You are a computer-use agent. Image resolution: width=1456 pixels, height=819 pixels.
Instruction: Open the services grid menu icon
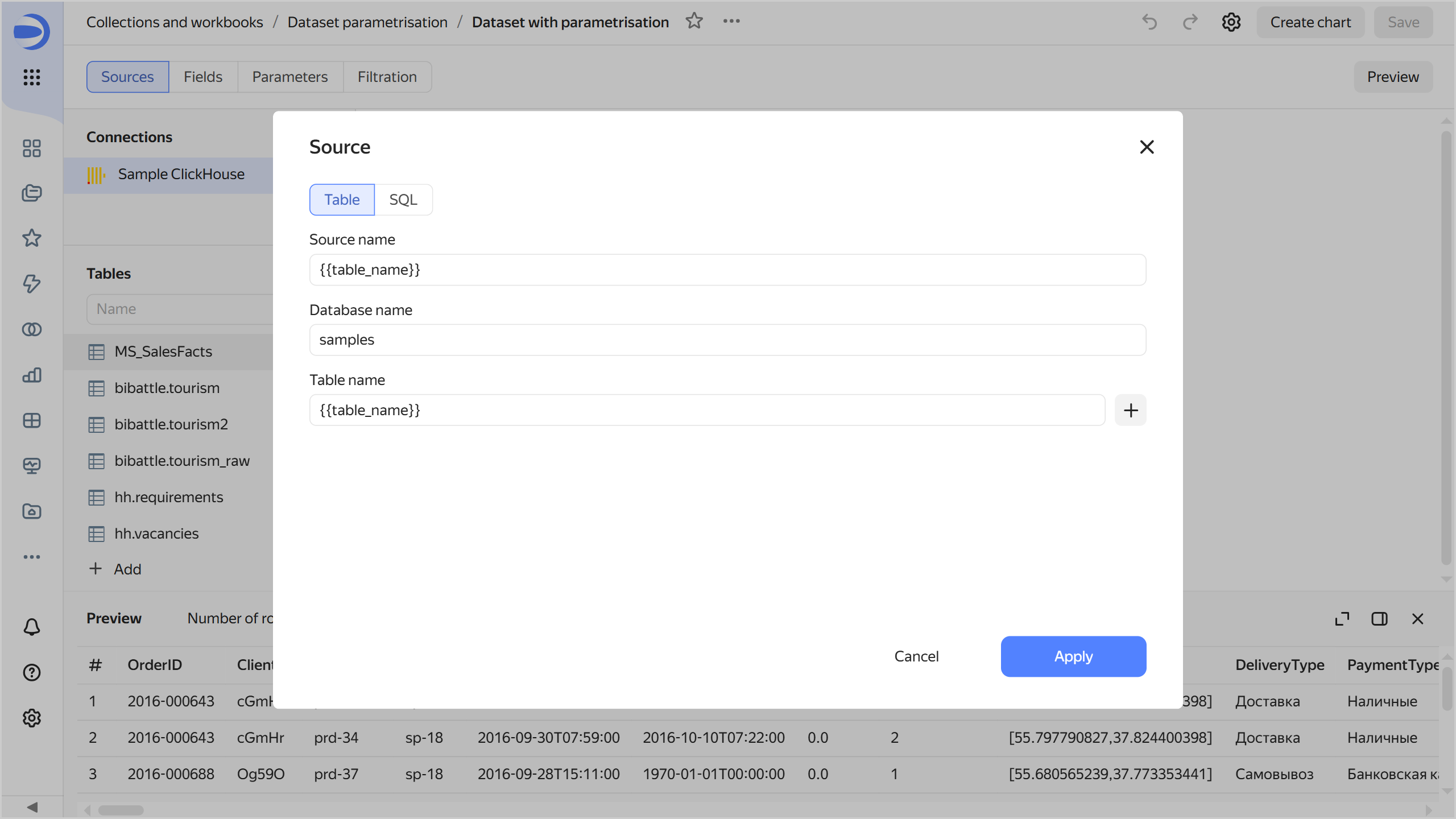coord(32,77)
